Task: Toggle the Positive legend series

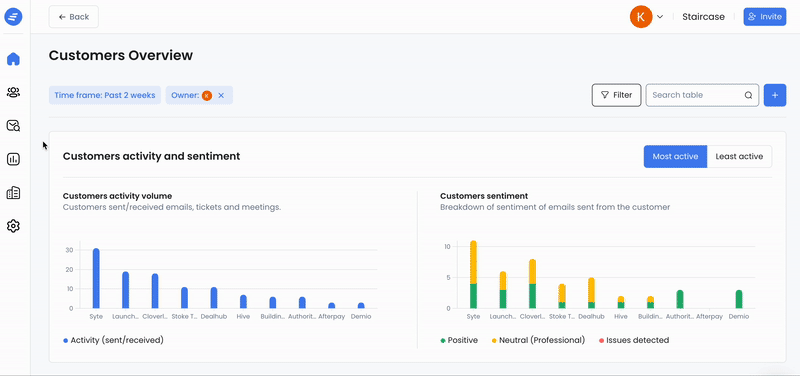Action: [459, 340]
